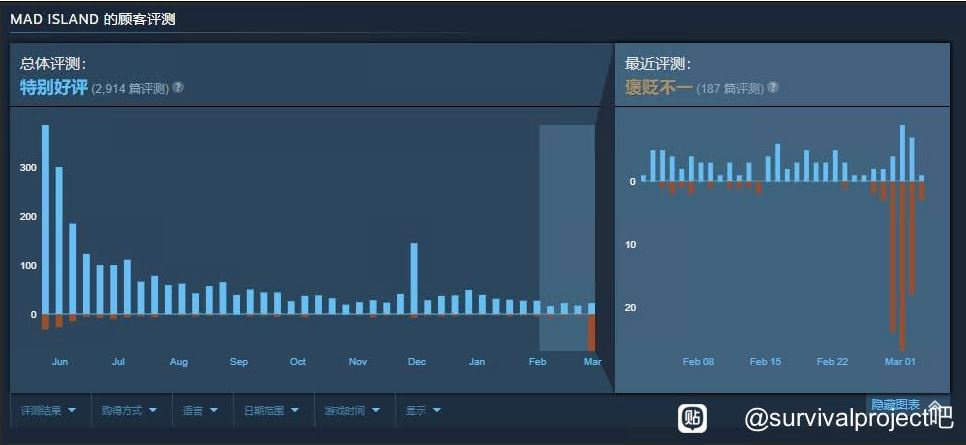Click the Oct month label
The image size is (966, 445).
(298, 362)
